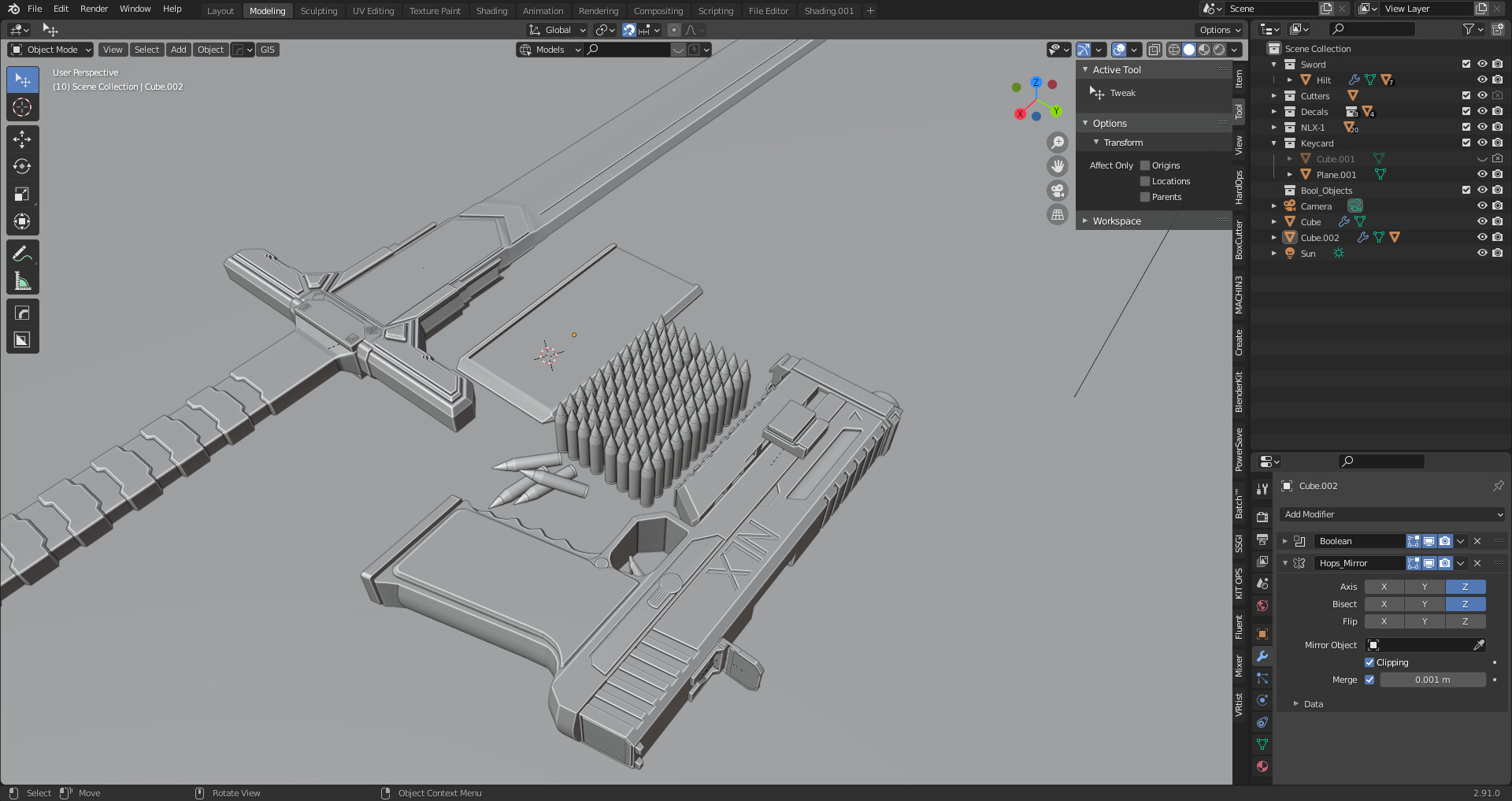The image size is (1512, 801).
Task: Select the Rotate tool
Action: click(x=22, y=166)
